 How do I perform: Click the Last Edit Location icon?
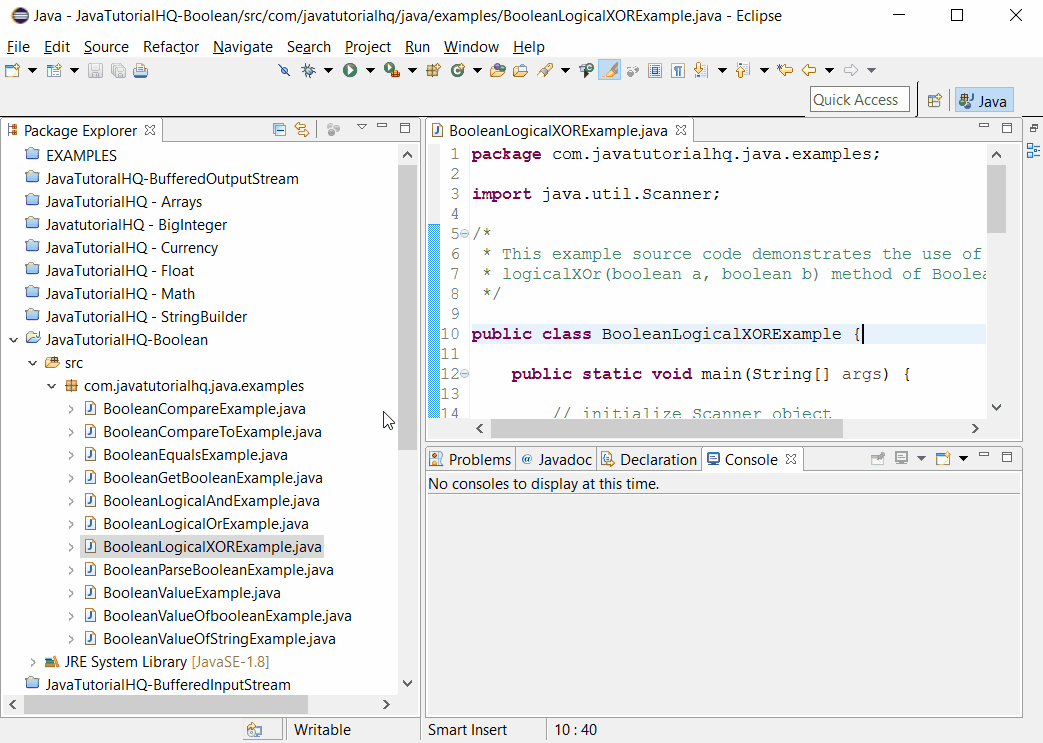(785, 70)
